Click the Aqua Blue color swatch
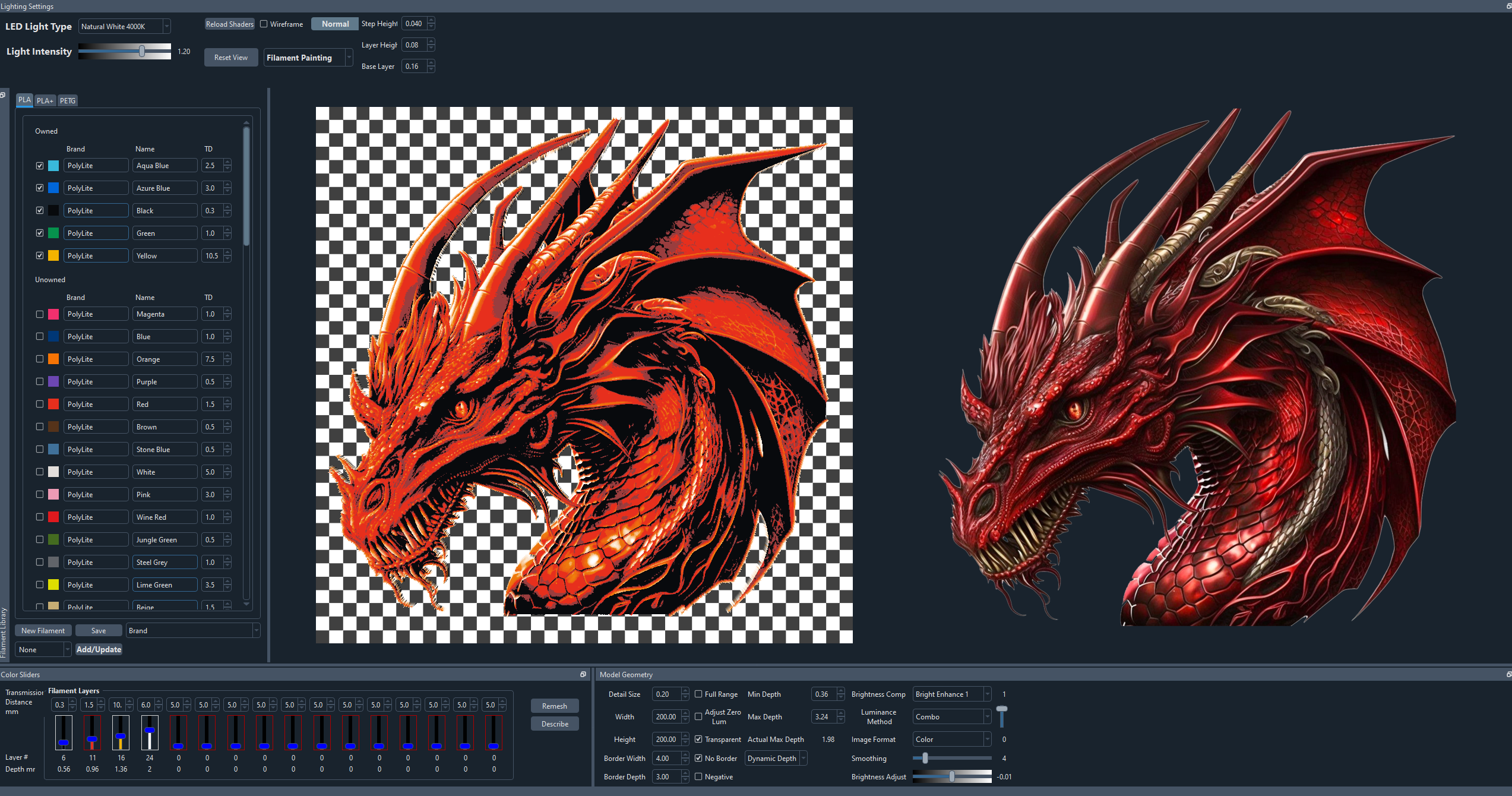Viewport: 1512px width, 796px height. (x=53, y=166)
